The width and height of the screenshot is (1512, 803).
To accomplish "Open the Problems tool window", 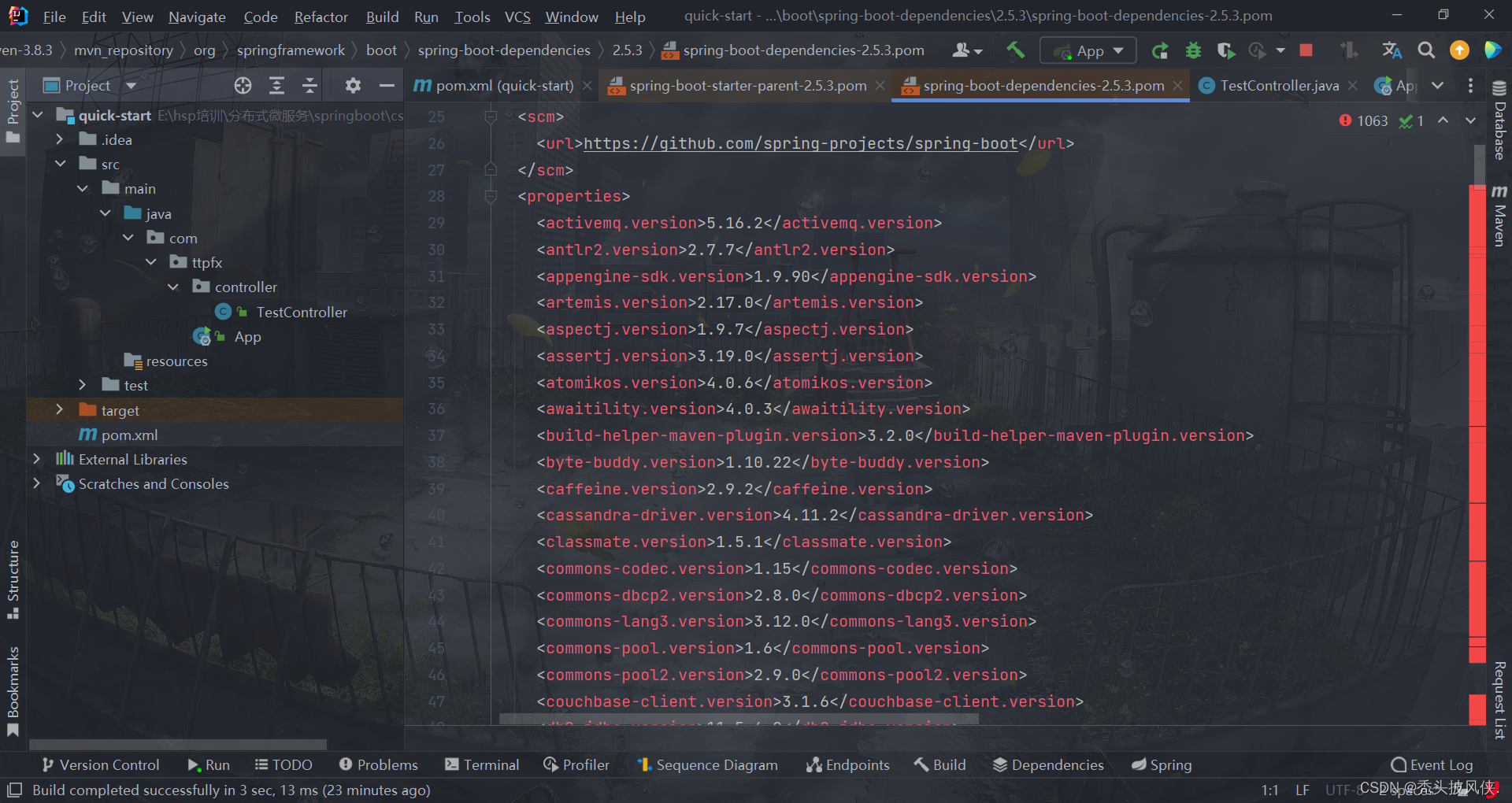I will (x=378, y=765).
